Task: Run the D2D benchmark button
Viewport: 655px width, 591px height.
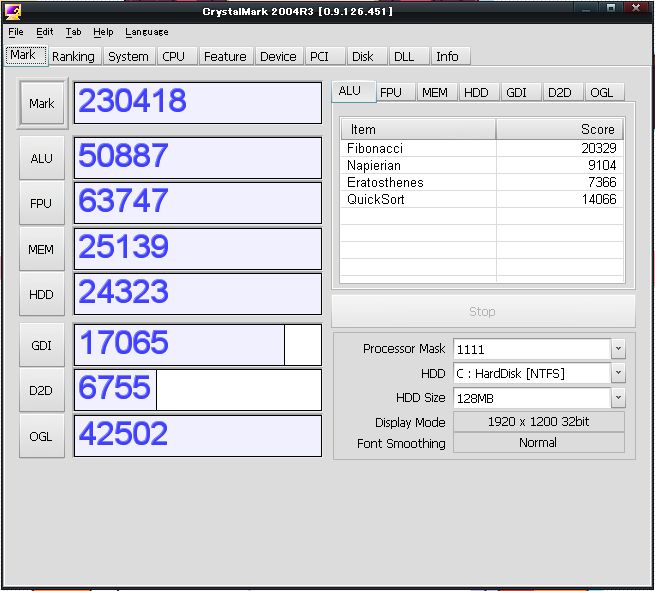Action: point(42,391)
